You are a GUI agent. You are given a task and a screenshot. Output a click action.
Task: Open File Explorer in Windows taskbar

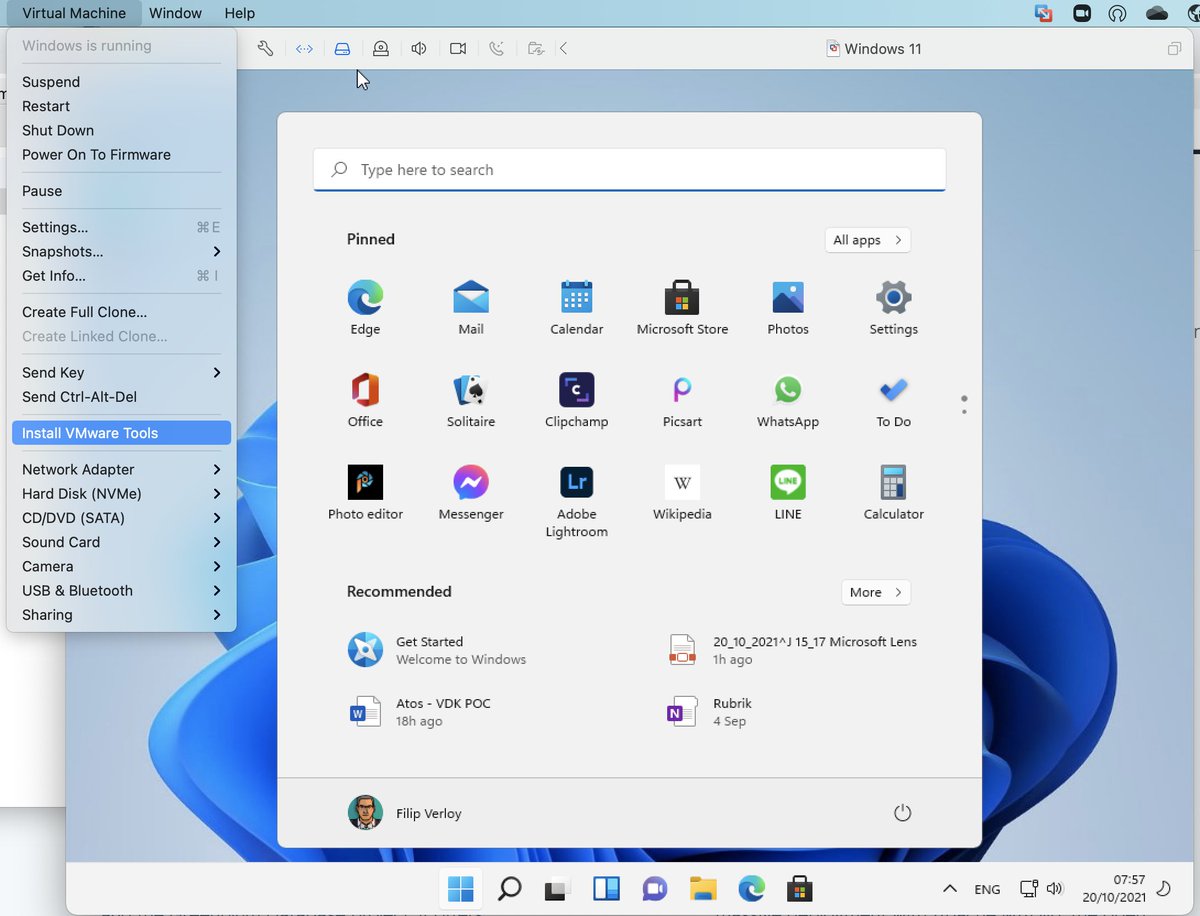[x=703, y=888]
